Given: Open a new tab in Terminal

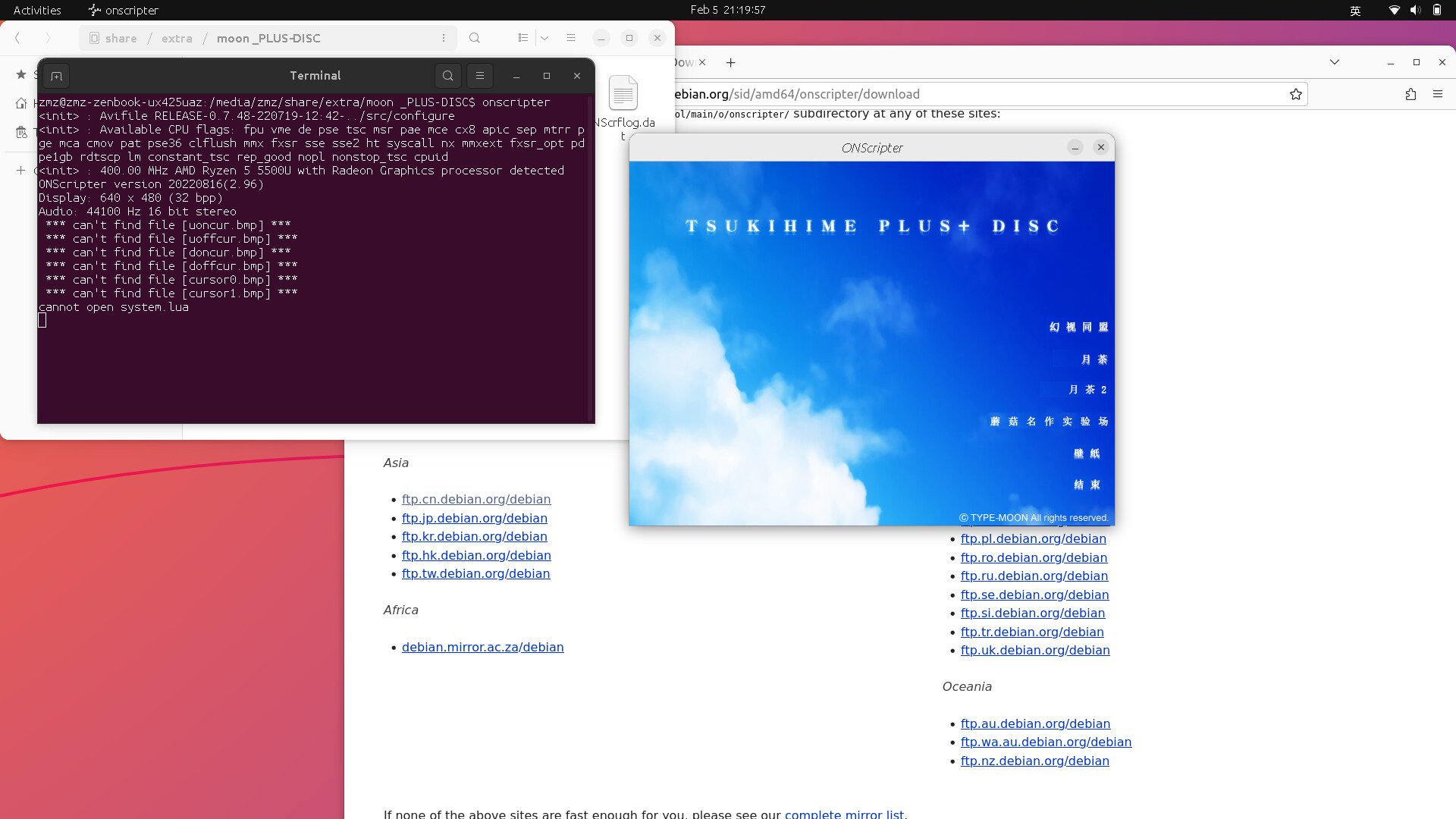Looking at the screenshot, I should tap(56, 76).
